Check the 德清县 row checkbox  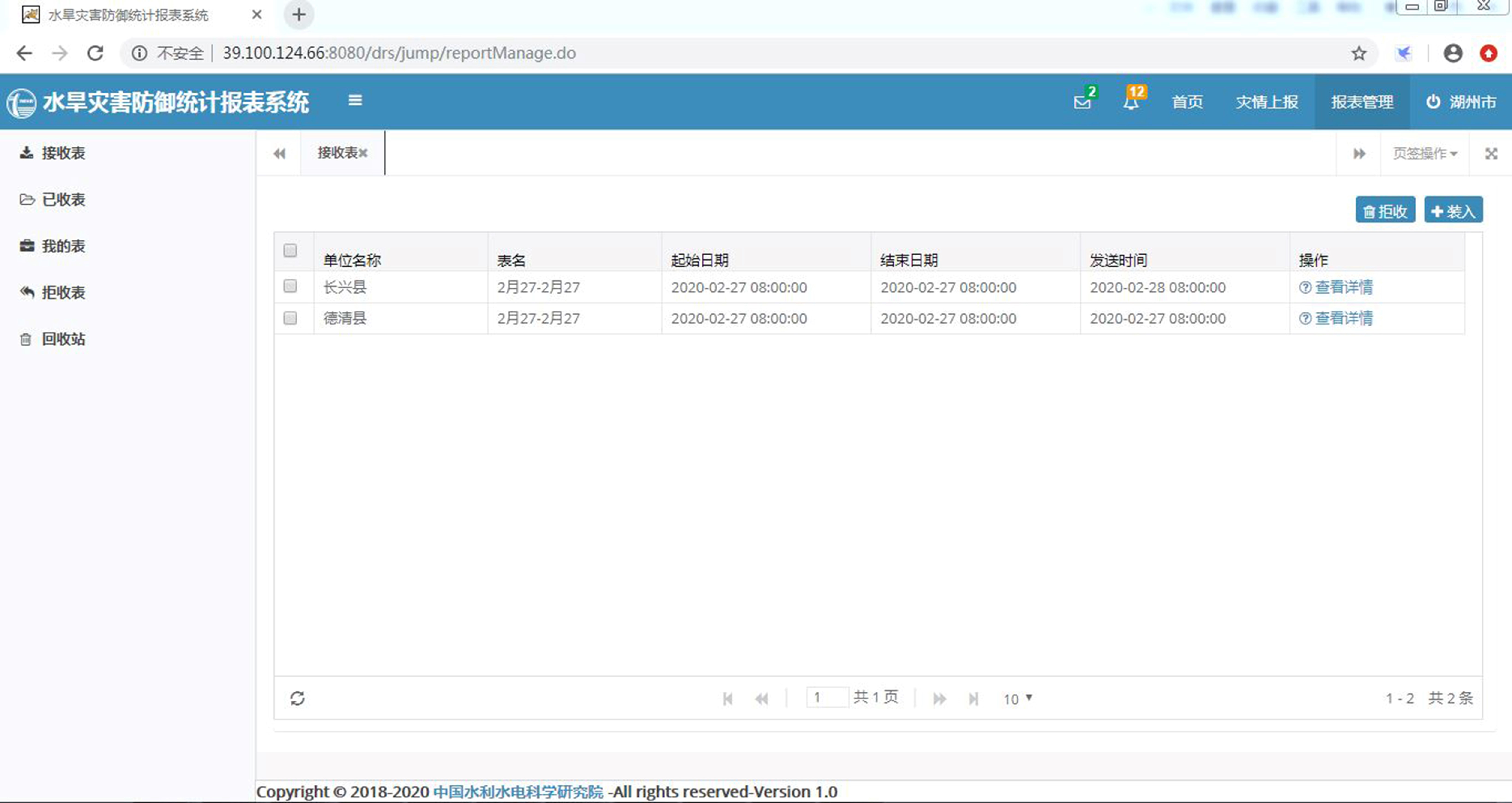pyautogui.click(x=290, y=318)
